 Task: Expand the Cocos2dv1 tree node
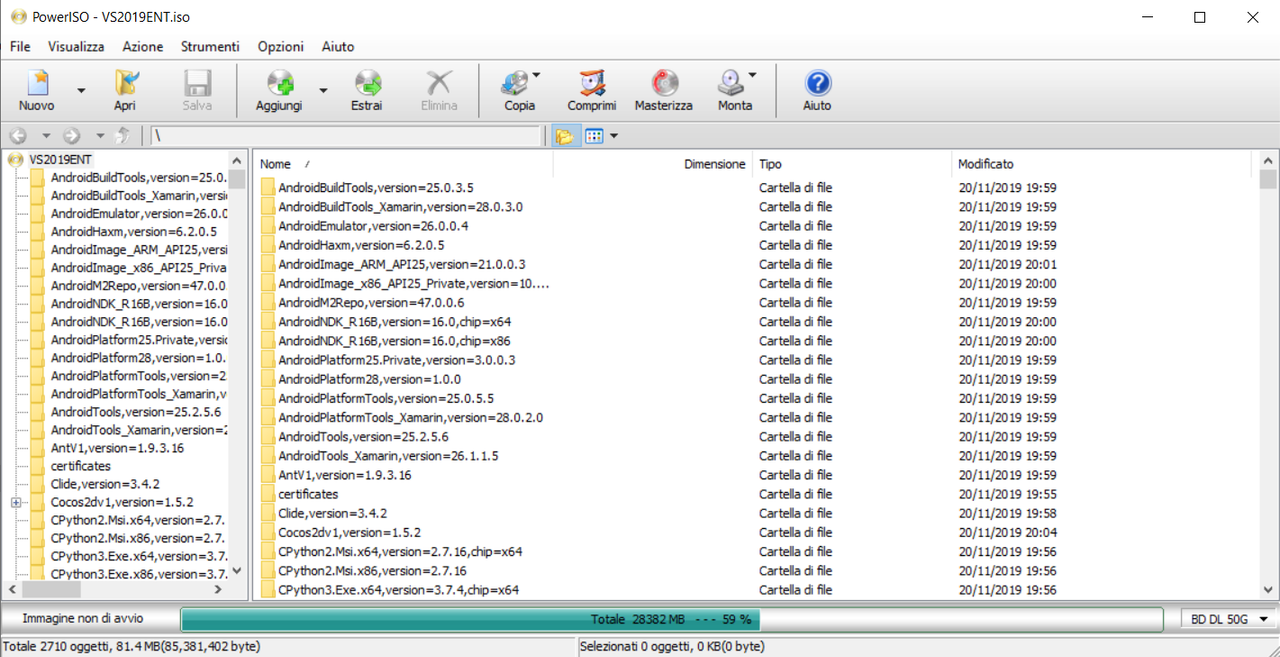(x=16, y=502)
